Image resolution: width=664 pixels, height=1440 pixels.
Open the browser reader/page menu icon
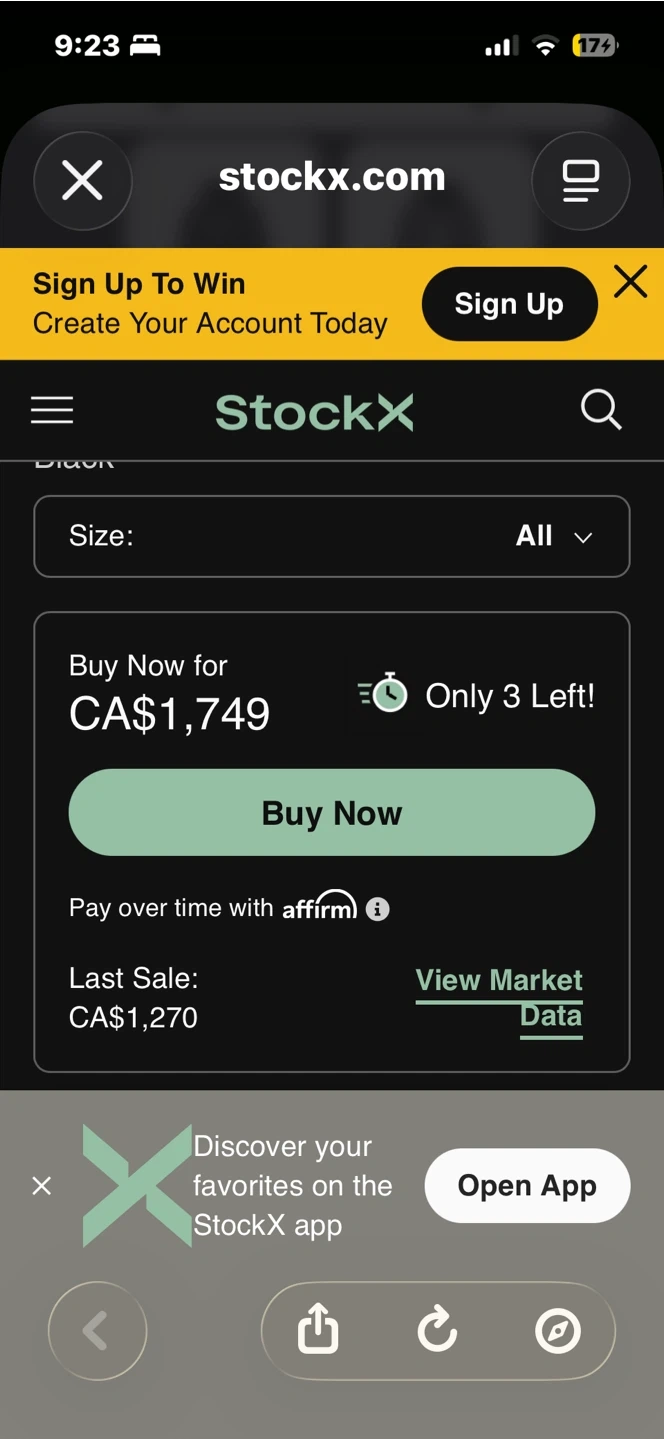(580, 181)
